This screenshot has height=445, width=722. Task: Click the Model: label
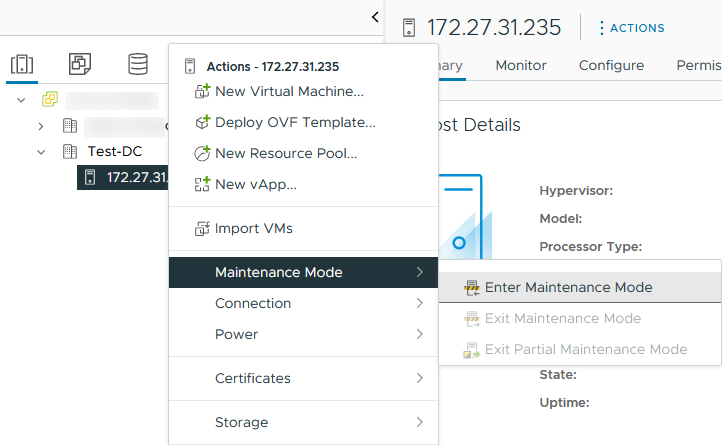[561, 218]
